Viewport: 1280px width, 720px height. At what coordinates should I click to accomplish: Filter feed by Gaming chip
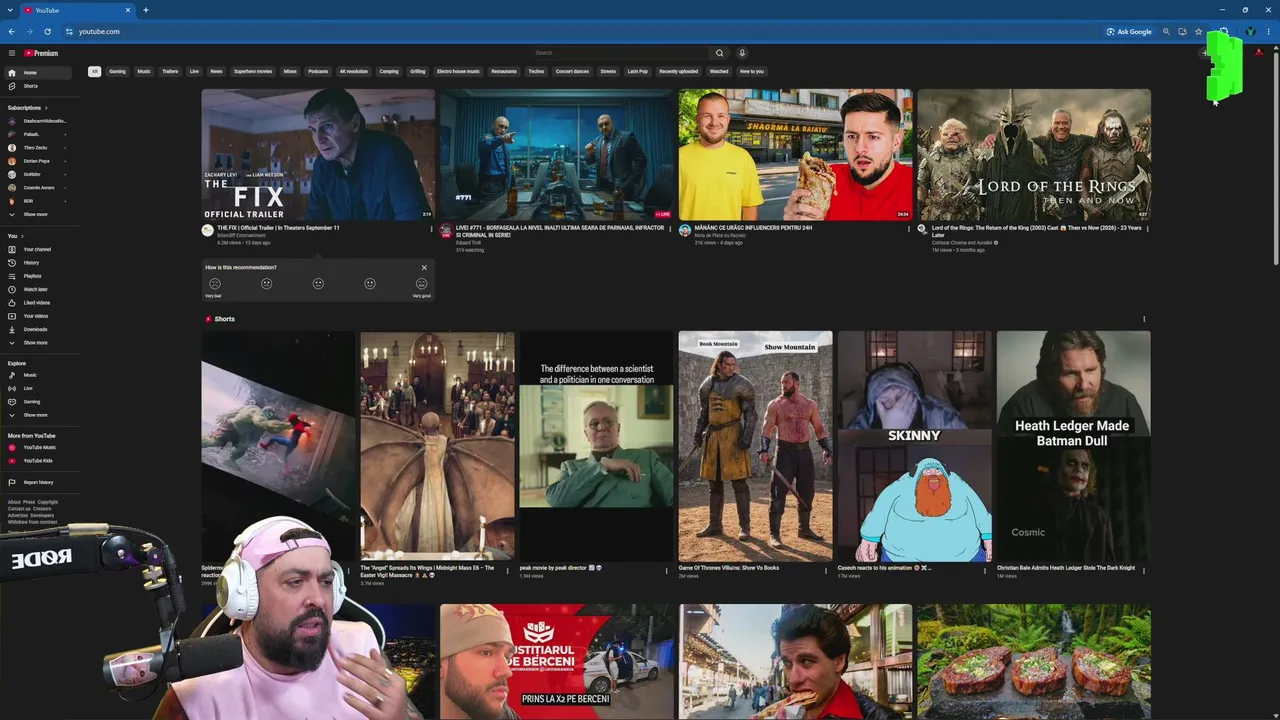click(x=118, y=72)
